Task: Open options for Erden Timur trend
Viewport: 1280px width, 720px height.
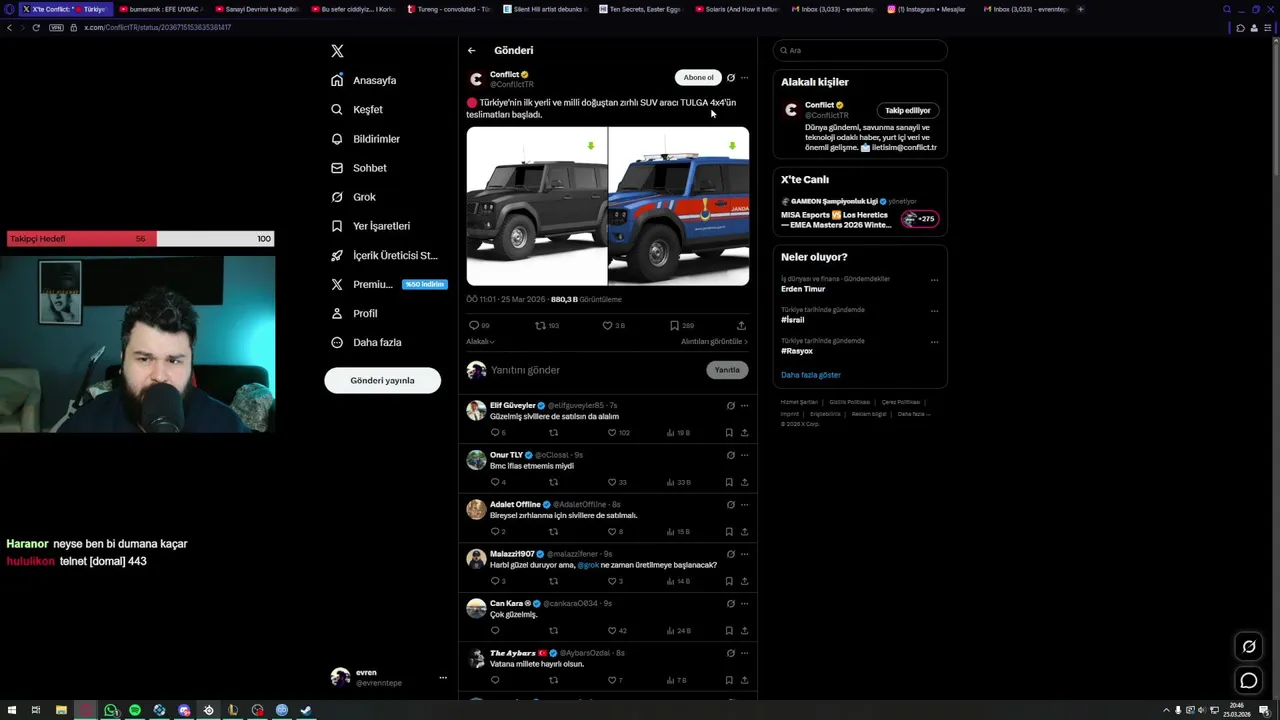Action: click(x=934, y=280)
